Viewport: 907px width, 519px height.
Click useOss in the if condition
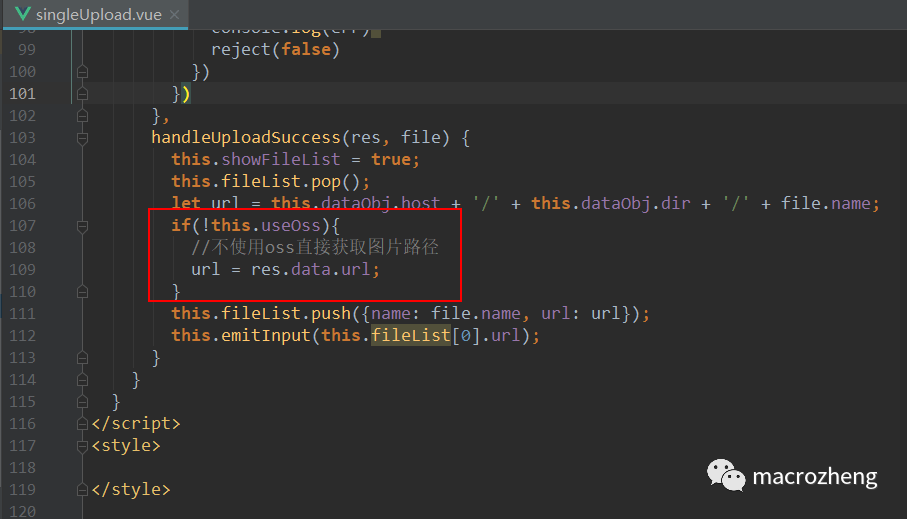pos(290,226)
